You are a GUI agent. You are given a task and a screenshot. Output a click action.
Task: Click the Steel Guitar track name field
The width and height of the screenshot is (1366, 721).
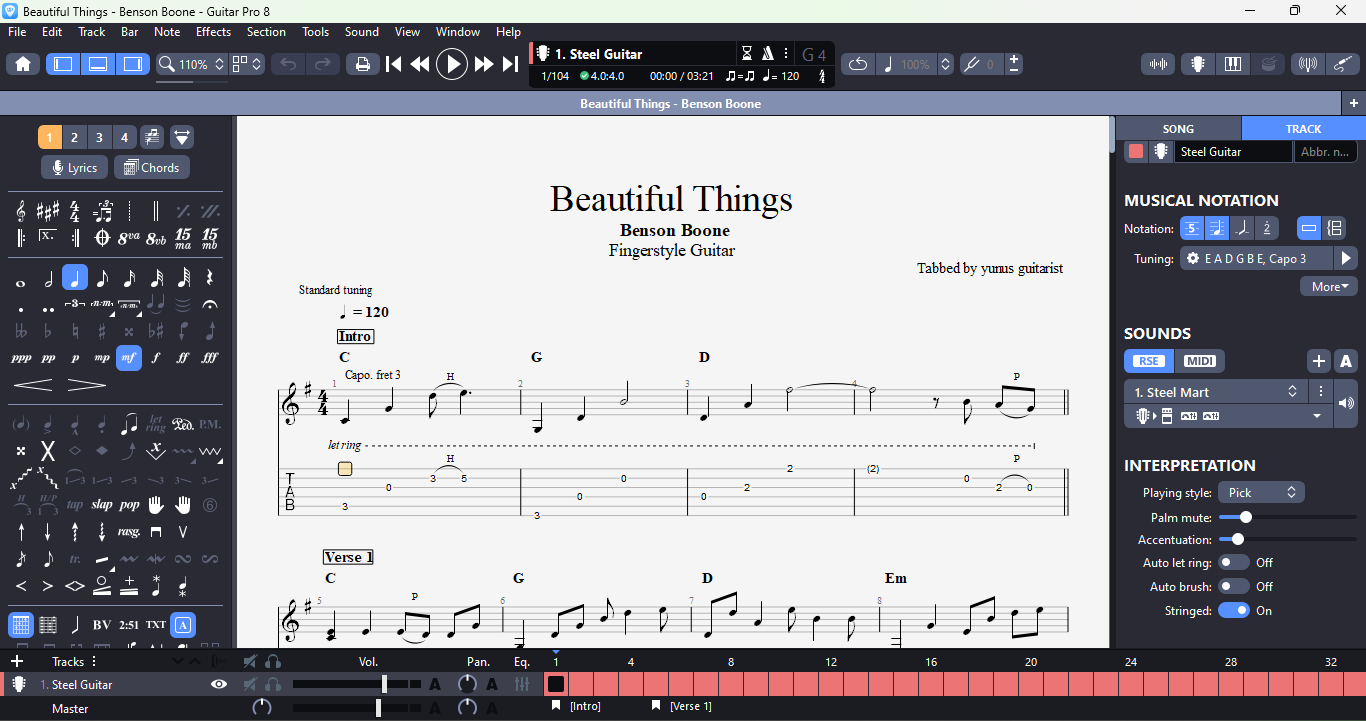tap(1233, 152)
